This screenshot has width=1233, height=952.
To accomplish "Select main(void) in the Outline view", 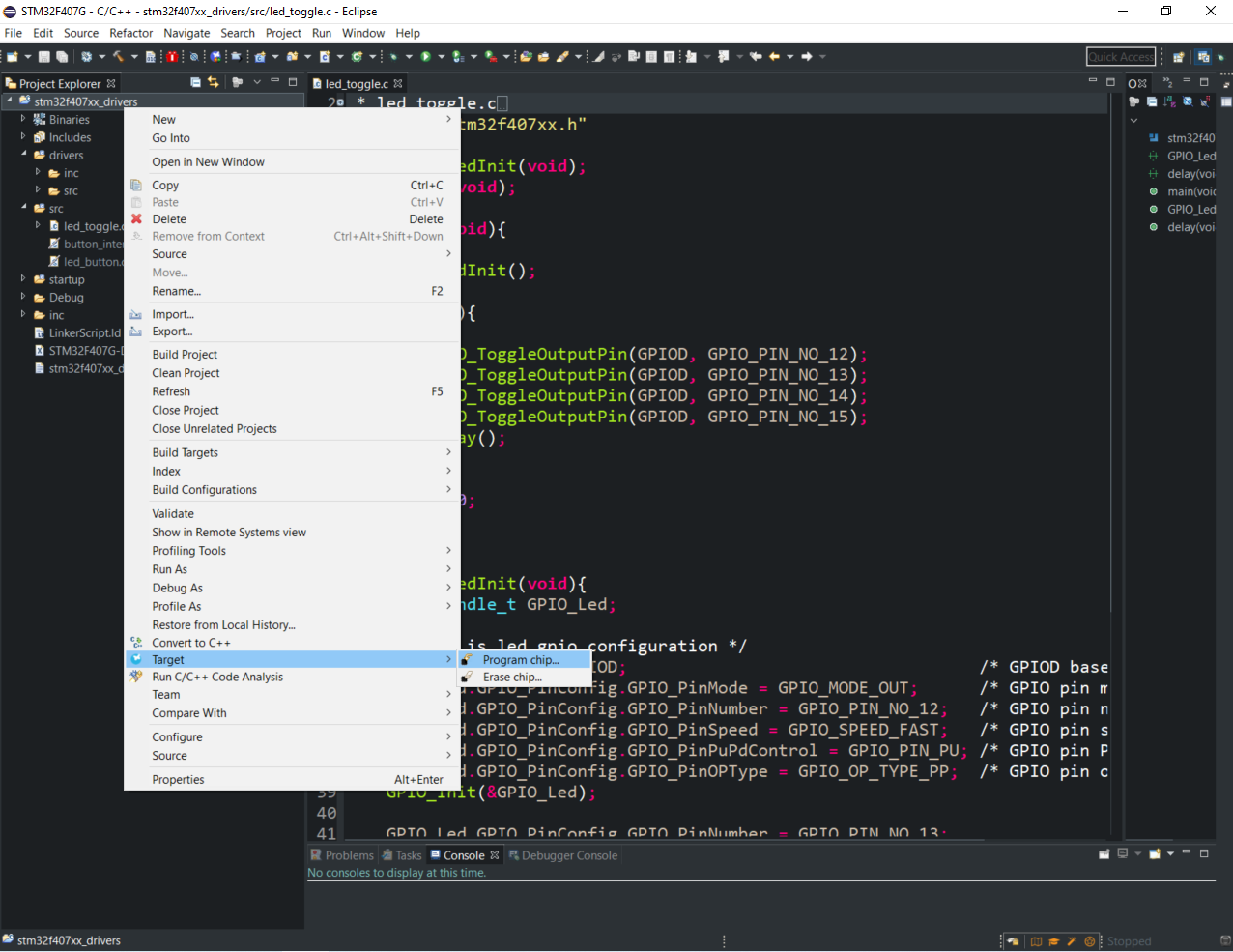I will (x=1182, y=191).
